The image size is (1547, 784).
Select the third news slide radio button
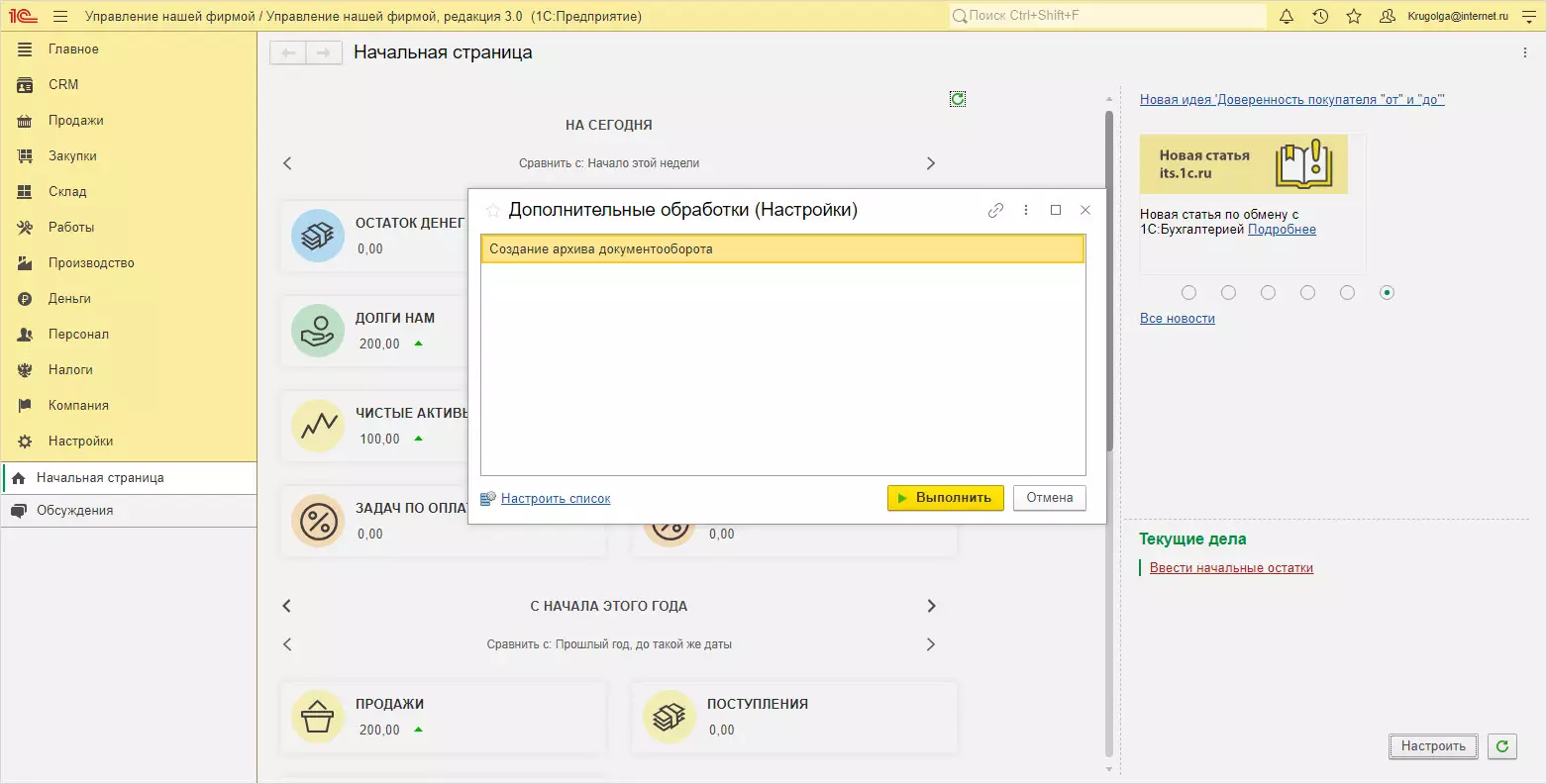(1268, 292)
